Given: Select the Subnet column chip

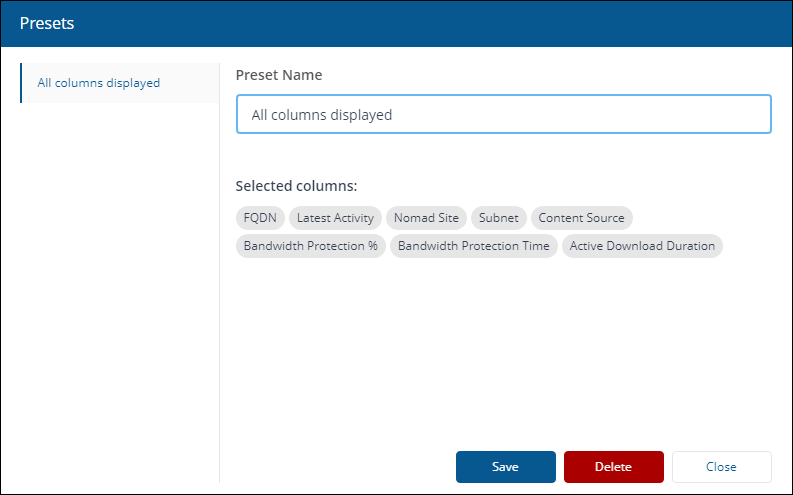Looking at the screenshot, I should (x=498, y=218).
